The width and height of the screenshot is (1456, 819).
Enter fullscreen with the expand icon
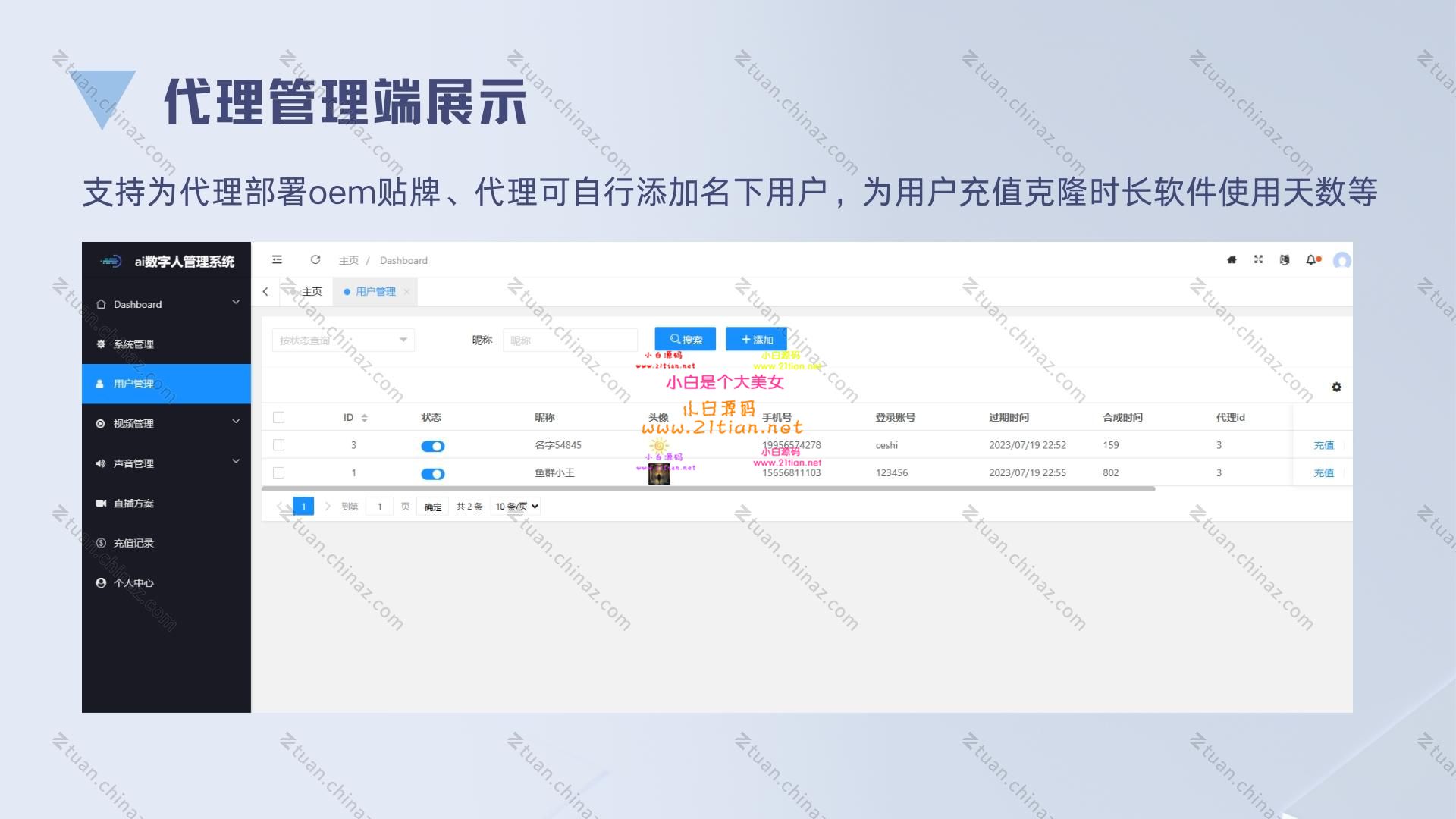tap(1258, 259)
